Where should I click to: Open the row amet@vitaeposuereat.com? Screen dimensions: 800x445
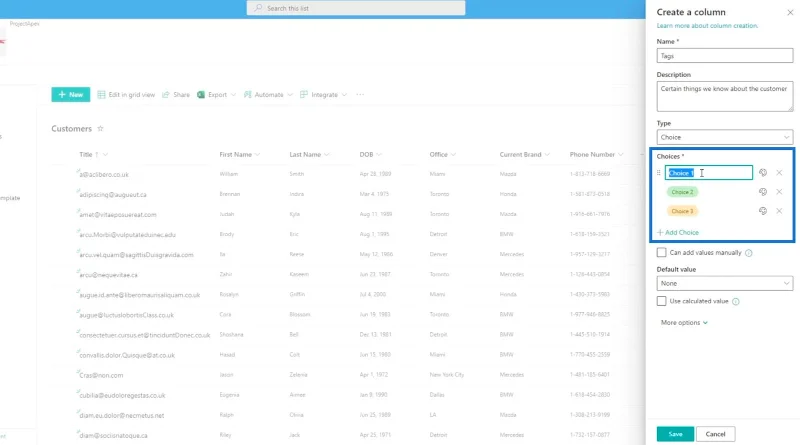[118, 215]
